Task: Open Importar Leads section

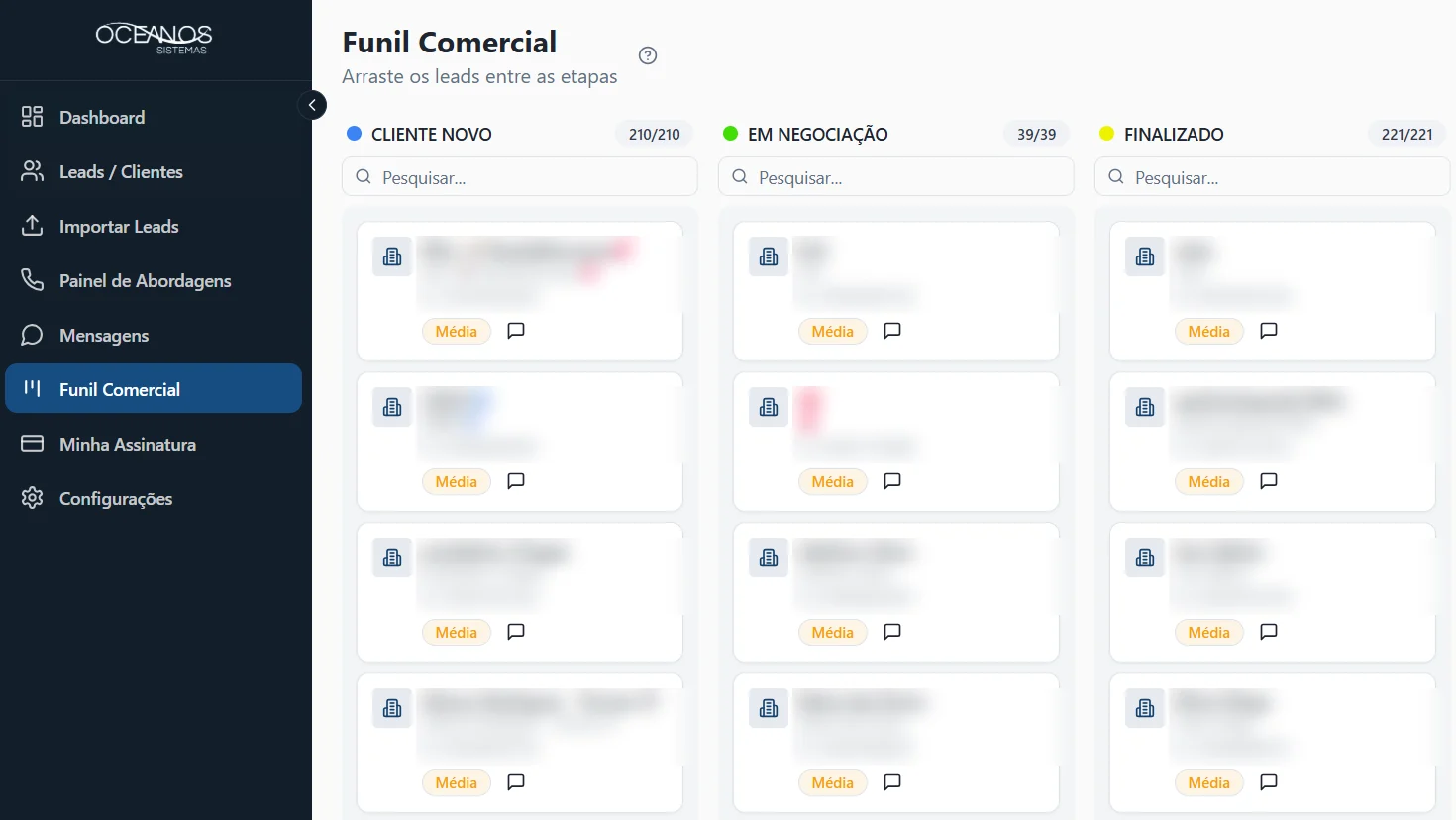Action: point(154,226)
